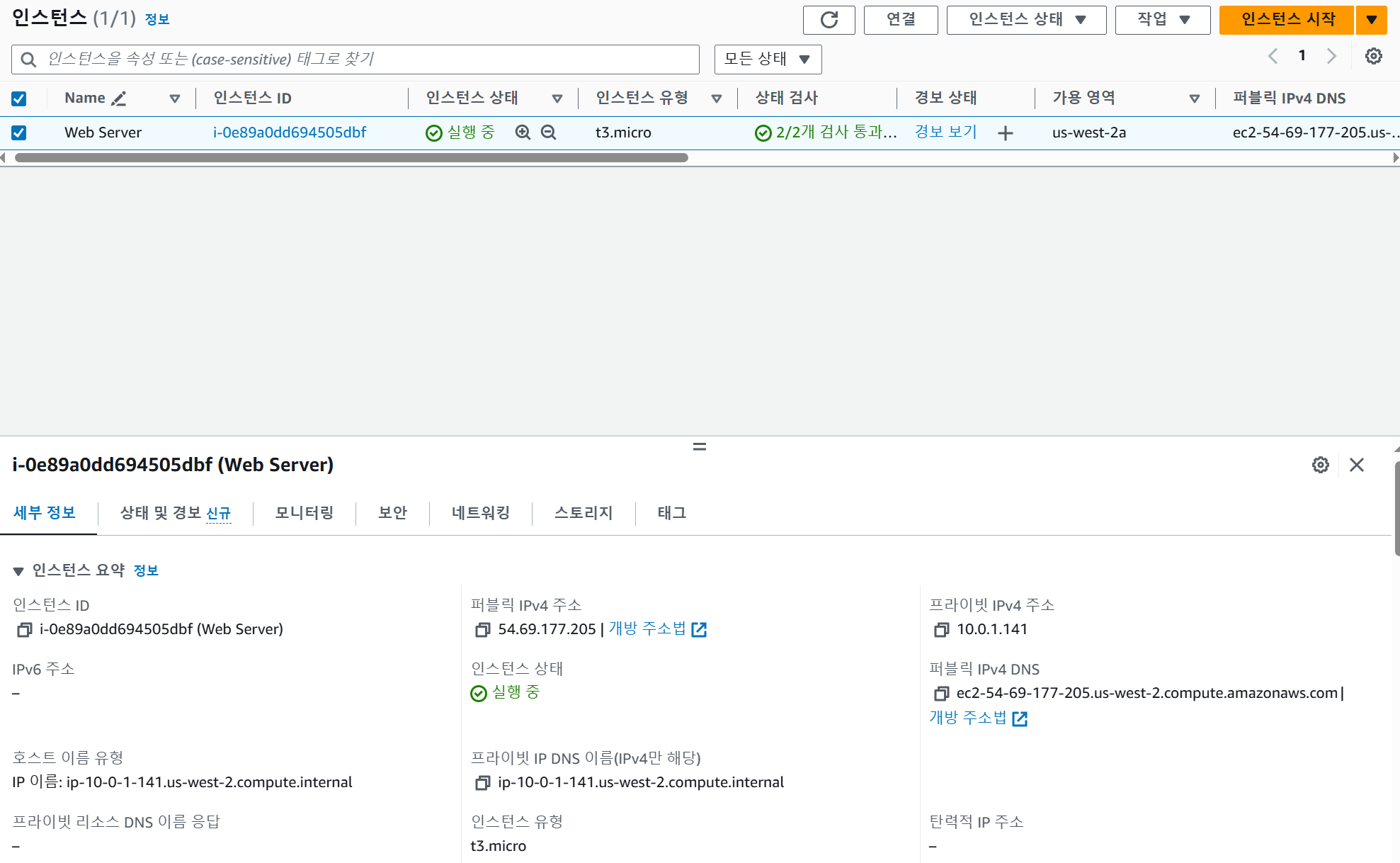
Task: Click the 연결 button
Action: click(x=900, y=20)
